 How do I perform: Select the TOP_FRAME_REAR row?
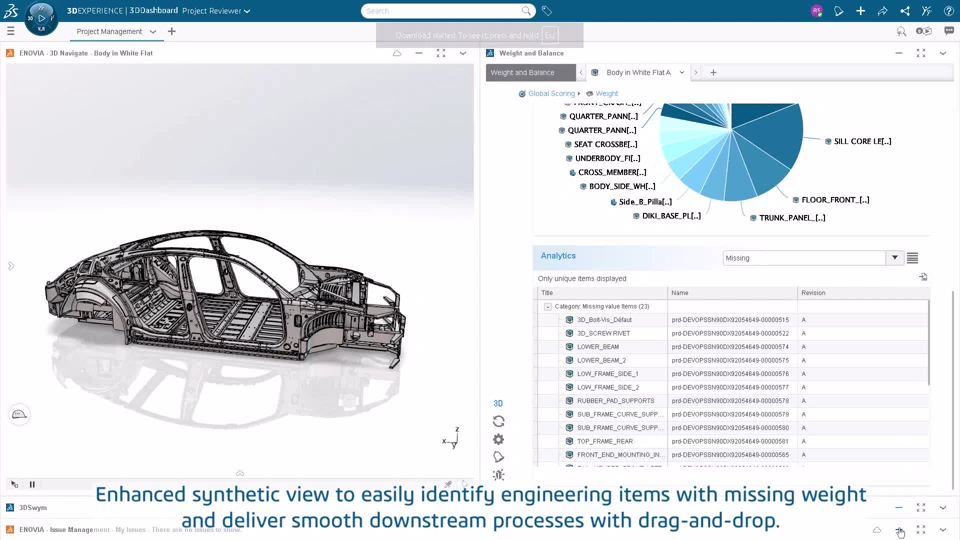pyautogui.click(x=733, y=441)
